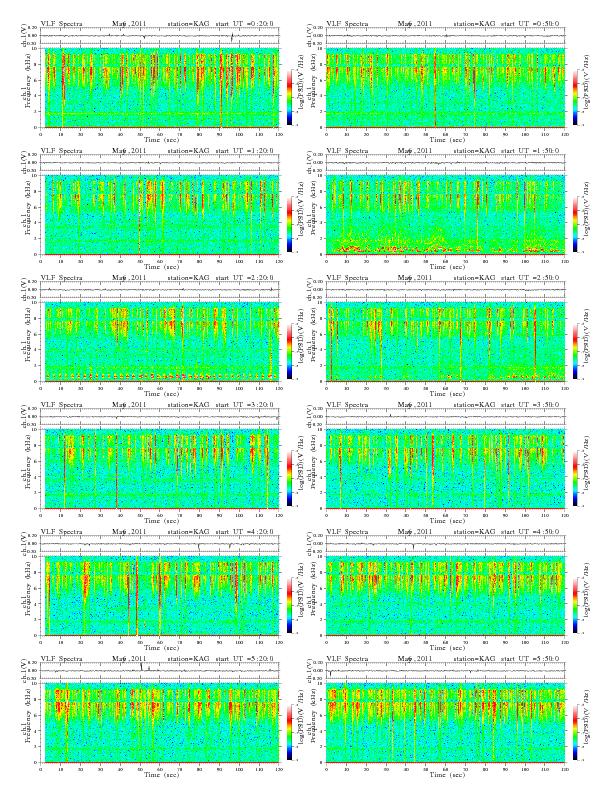Select the waveform trace above 1:50:0 spectrogram
The width and height of the screenshot is (612, 792).
(x=445, y=163)
